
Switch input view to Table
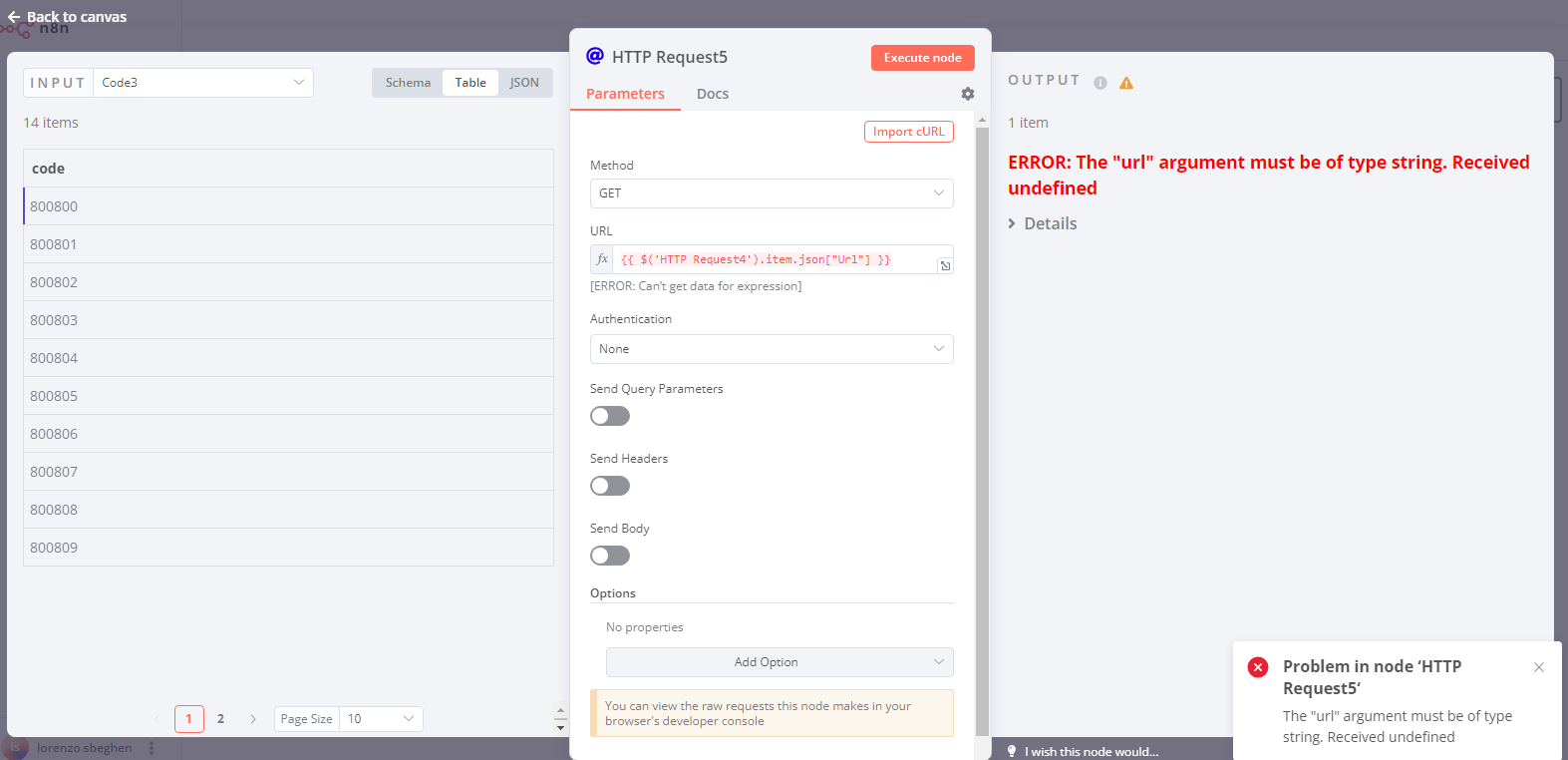[470, 83]
